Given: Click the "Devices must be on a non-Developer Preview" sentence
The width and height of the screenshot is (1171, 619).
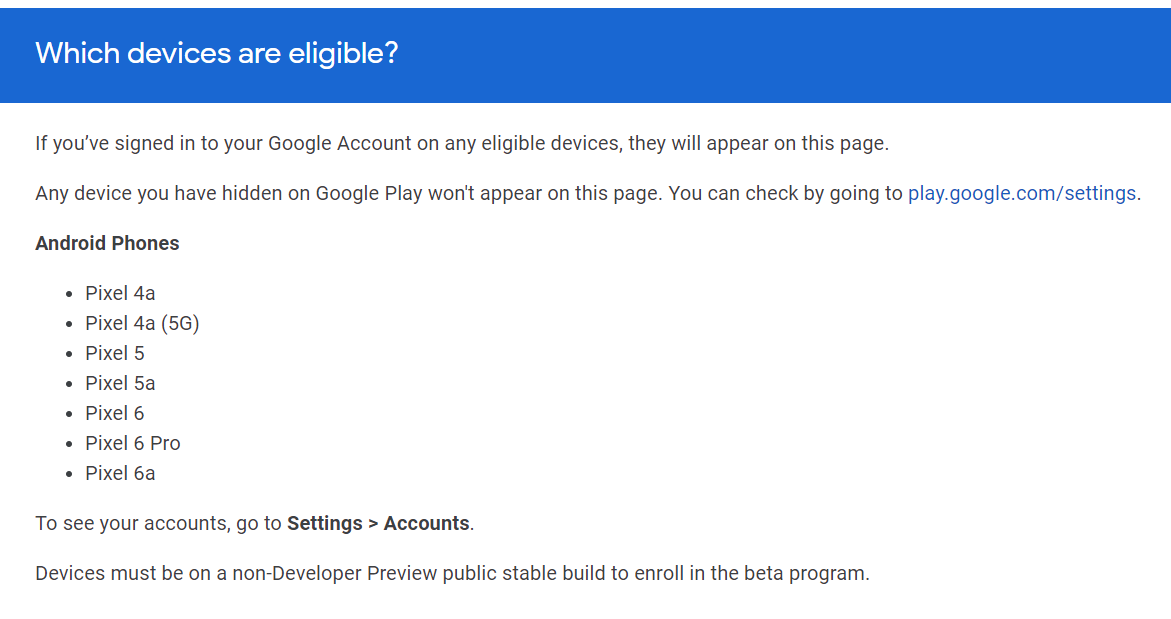Looking at the screenshot, I should pos(452,574).
